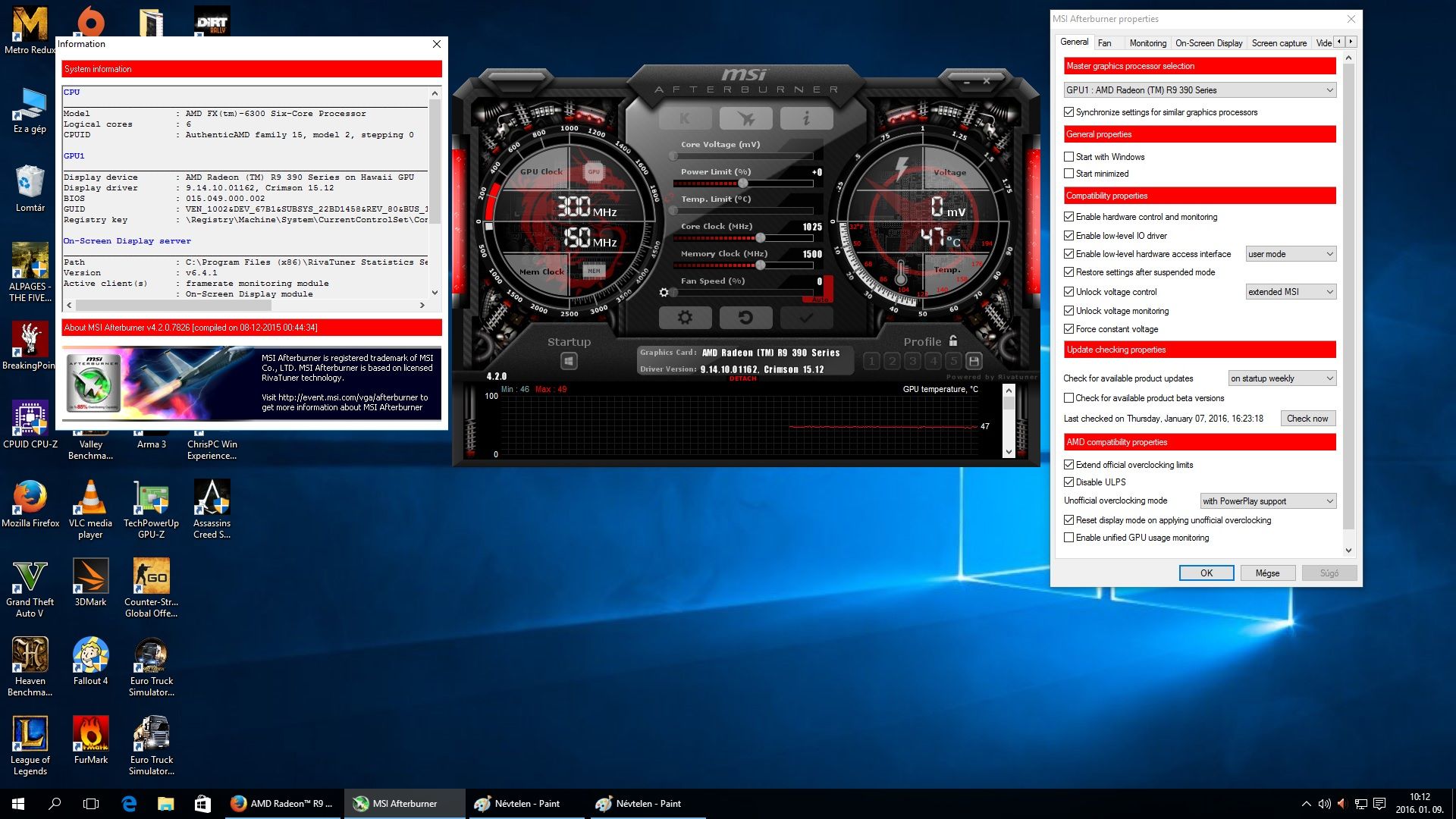Select profile slot 5 in Afterburner
Image resolution: width=1456 pixels, height=819 pixels.
tap(954, 361)
